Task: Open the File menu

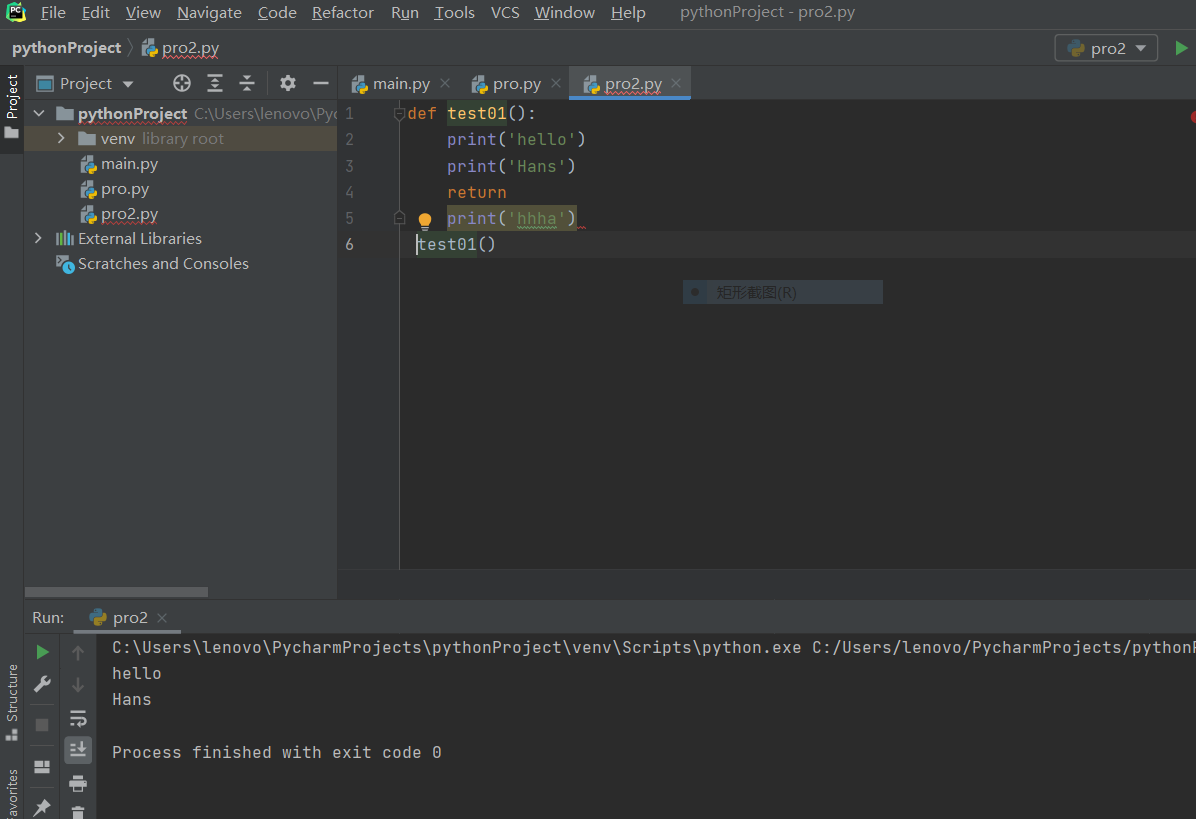Action: [x=53, y=13]
